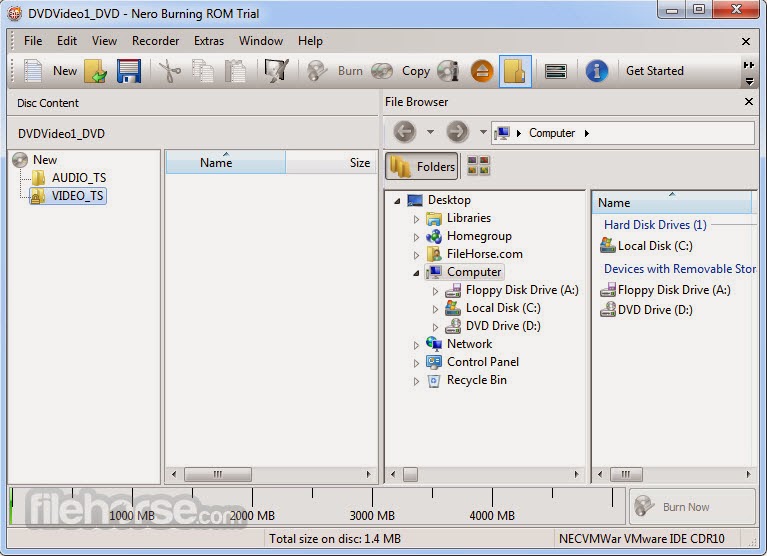Click the Burn label in the toolbar
Viewport: 767px width, 556px height.
coord(350,71)
